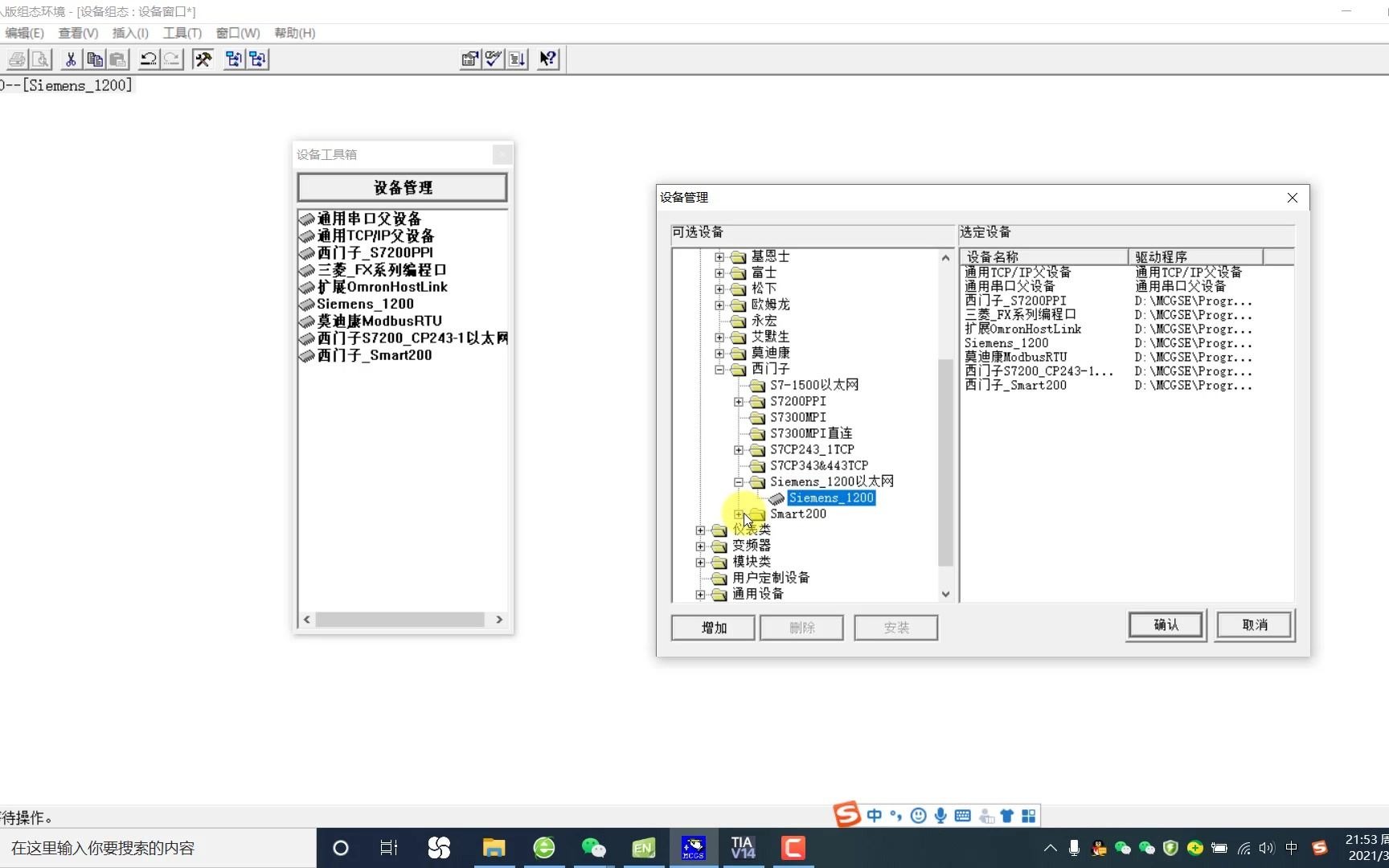Click the Cut scissors toolbar icon

pyautogui.click(x=71, y=59)
